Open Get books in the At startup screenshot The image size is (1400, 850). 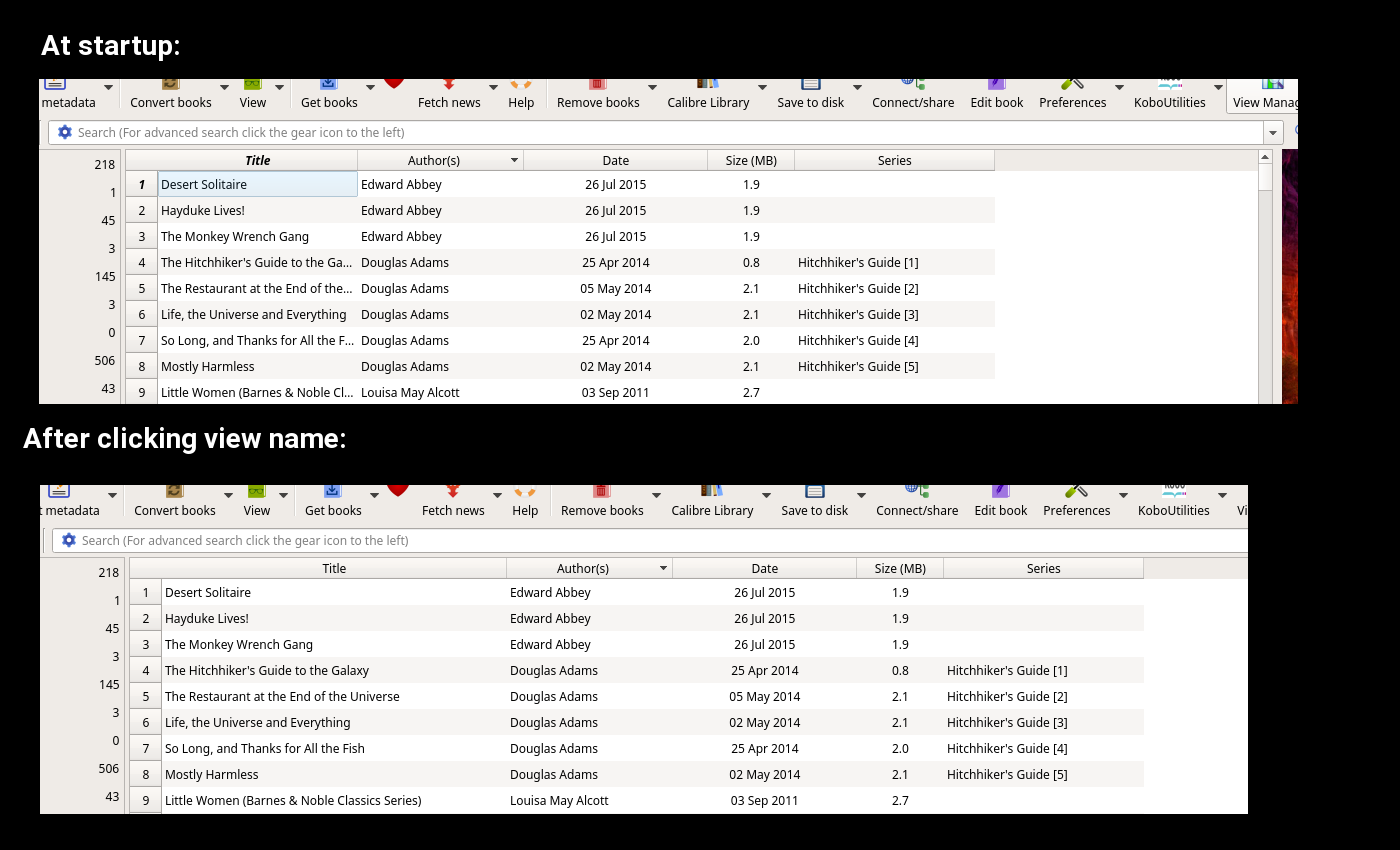point(329,94)
